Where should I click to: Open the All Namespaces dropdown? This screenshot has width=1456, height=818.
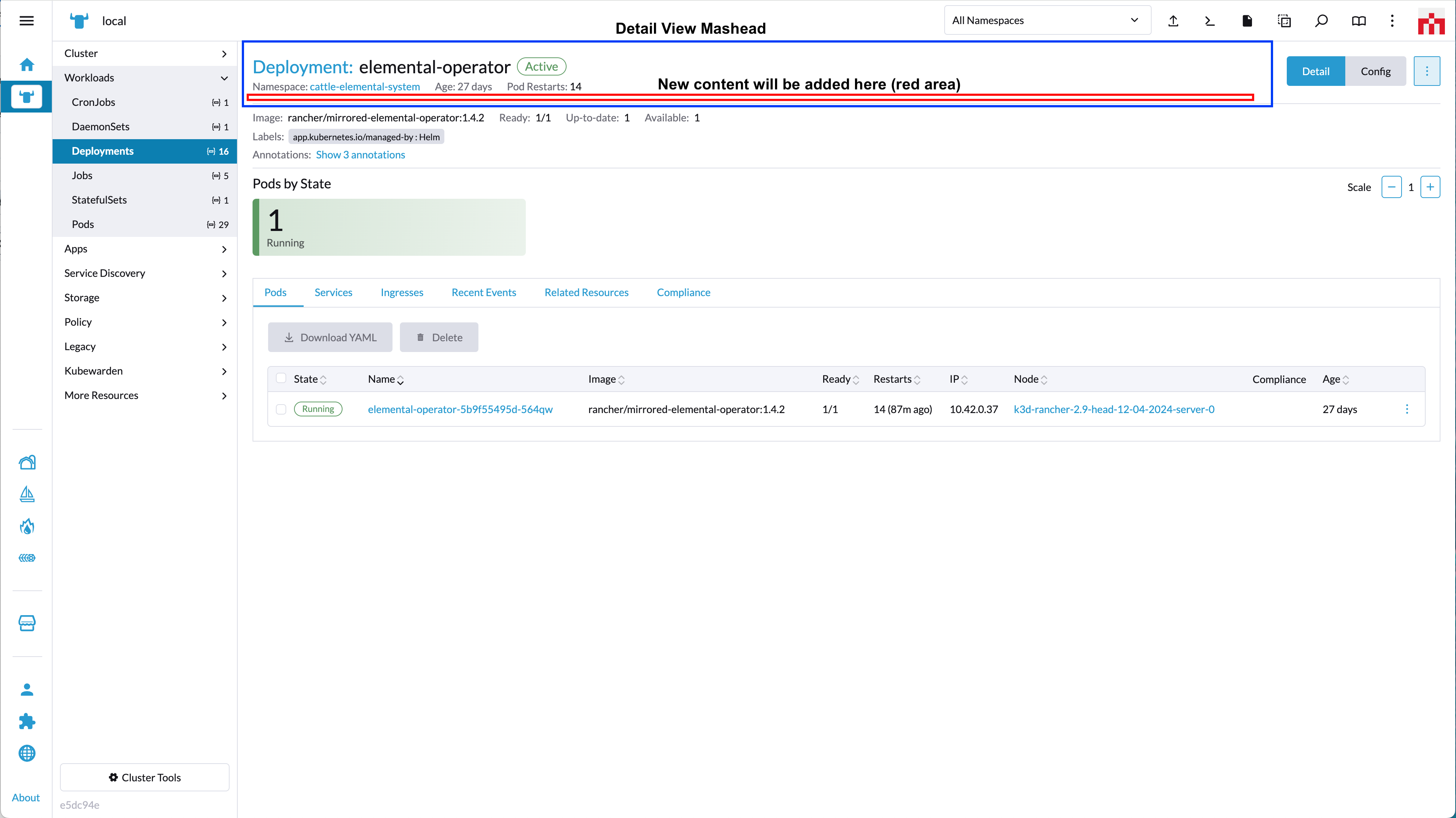pyautogui.click(x=1047, y=20)
